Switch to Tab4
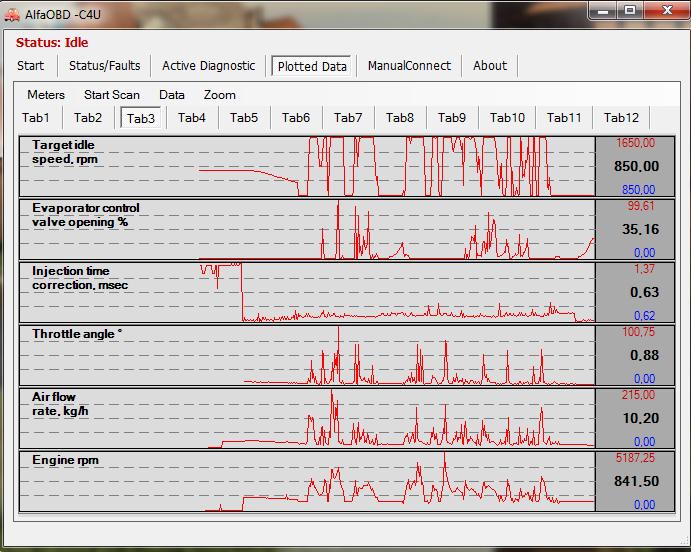The width and height of the screenshot is (691, 552). 192,118
